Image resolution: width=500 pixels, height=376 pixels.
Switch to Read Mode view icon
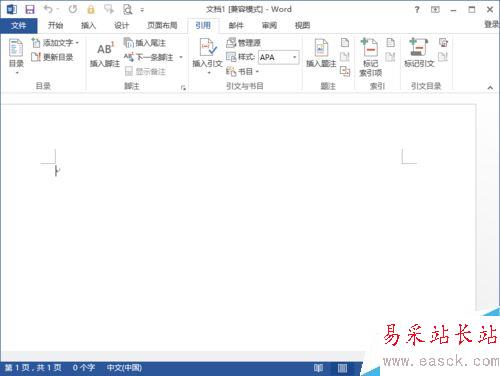(x=318, y=368)
